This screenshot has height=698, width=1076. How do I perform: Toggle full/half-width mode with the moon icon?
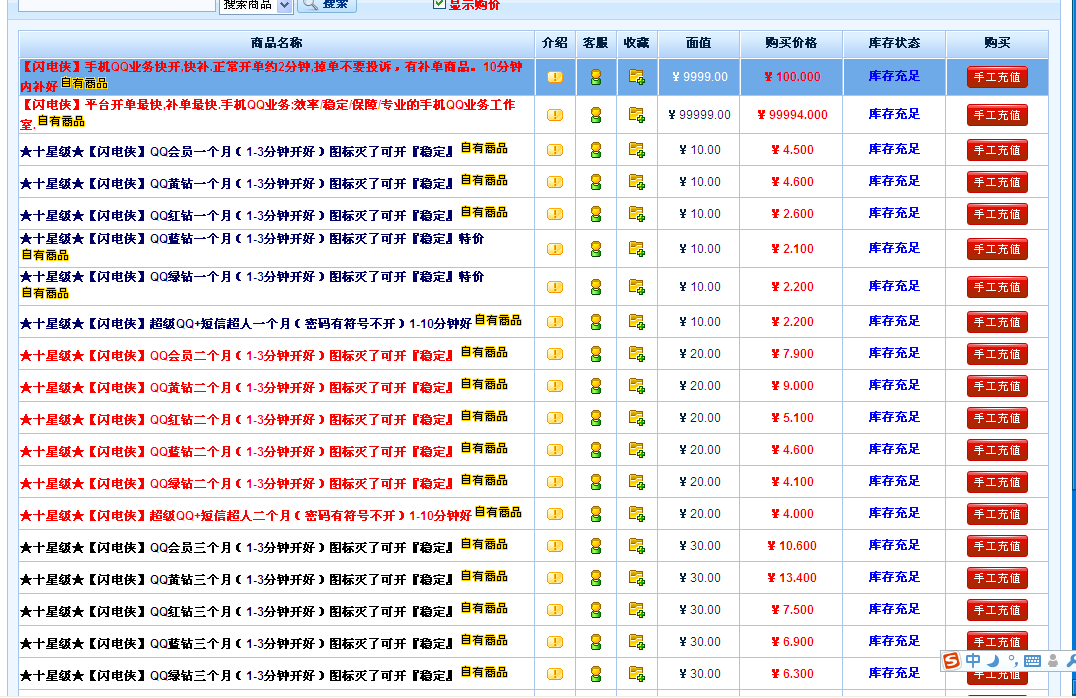pos(991,660)
